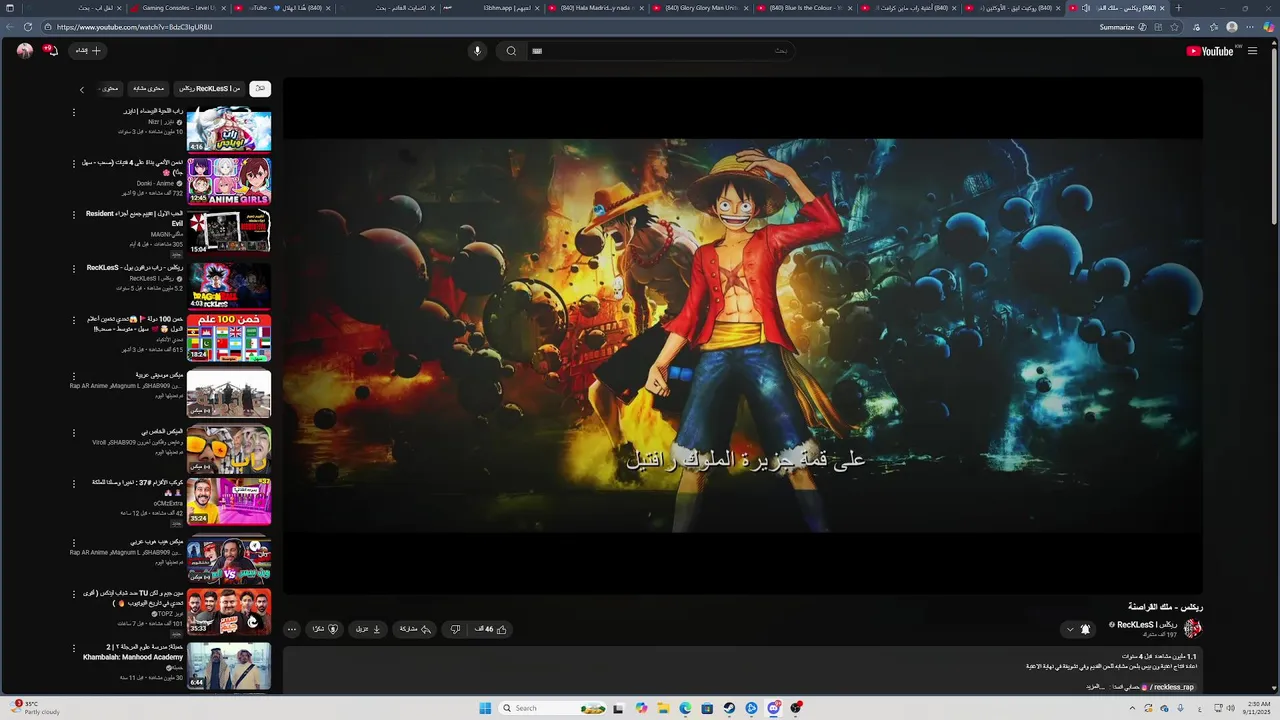1280x720 pixels.
Task: Open the account avatar menu
Action: pyautogui.click(x=25, y=50)
